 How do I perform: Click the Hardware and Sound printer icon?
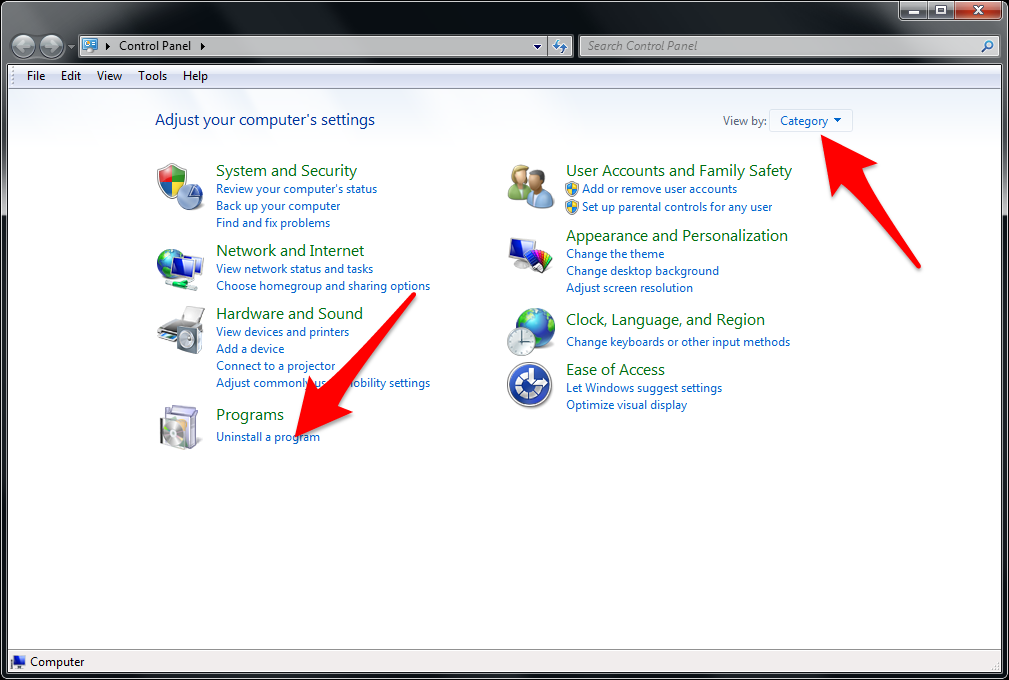180,331
